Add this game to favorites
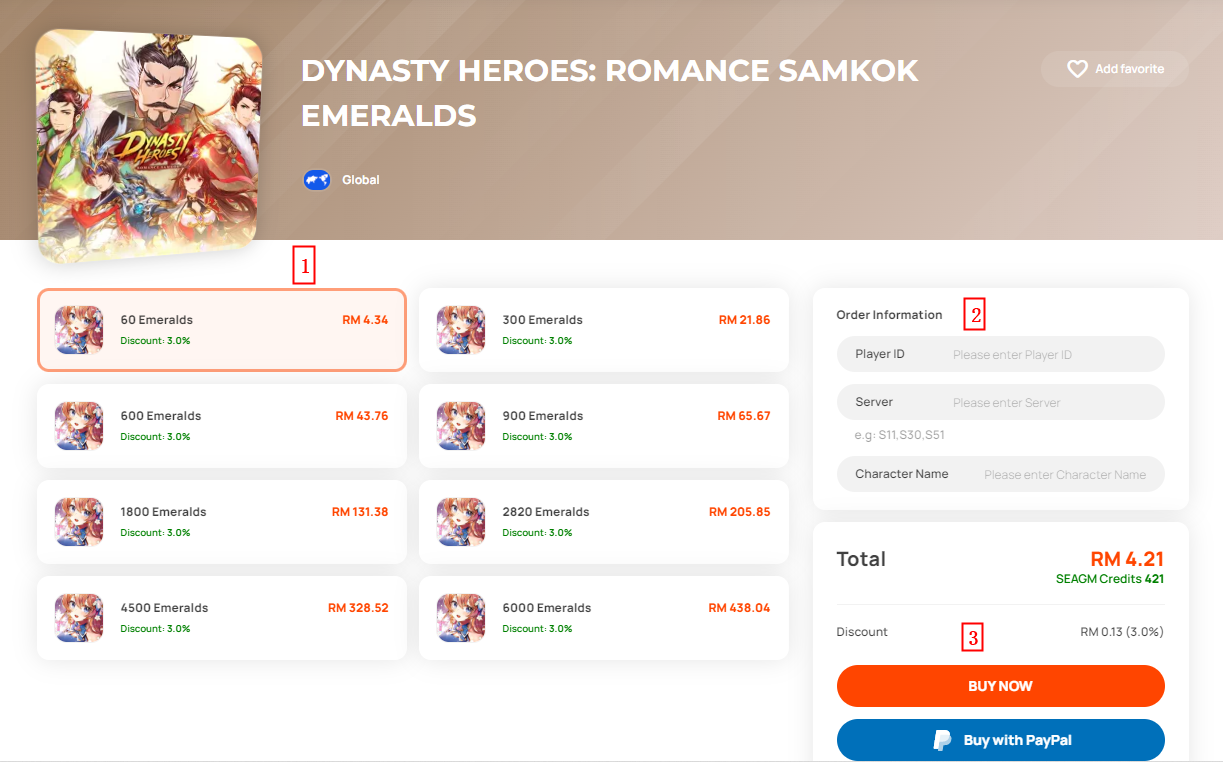The height and width of the screenshot is (762, 1223). (x=1115, y=69)
